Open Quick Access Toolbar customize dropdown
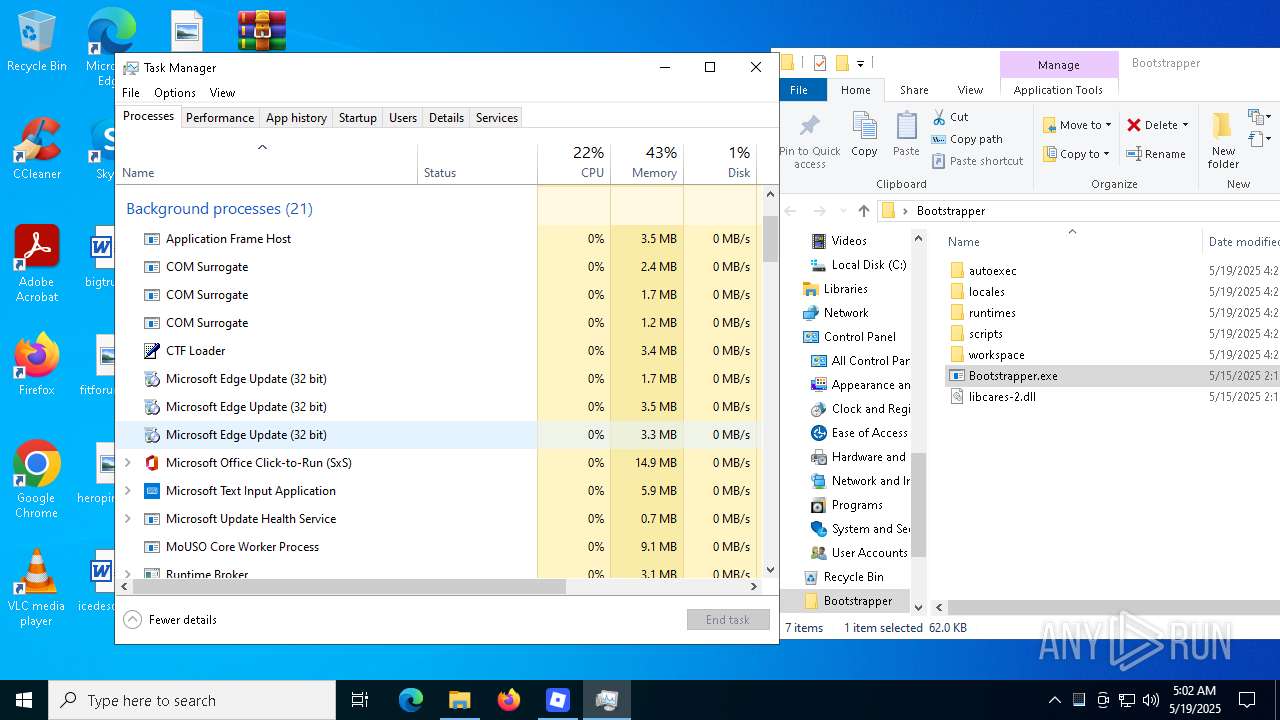This screenshot has width=1280, height=720. click(860, 63)
